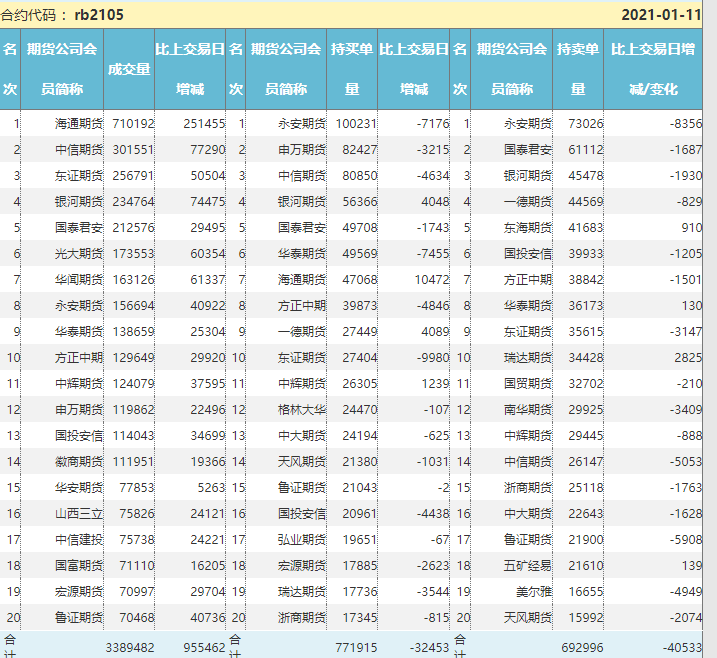Image resolution: width=717 pixels, height=658 pixels.
Task: Select long position value 49569
Action: click(359, 254)
